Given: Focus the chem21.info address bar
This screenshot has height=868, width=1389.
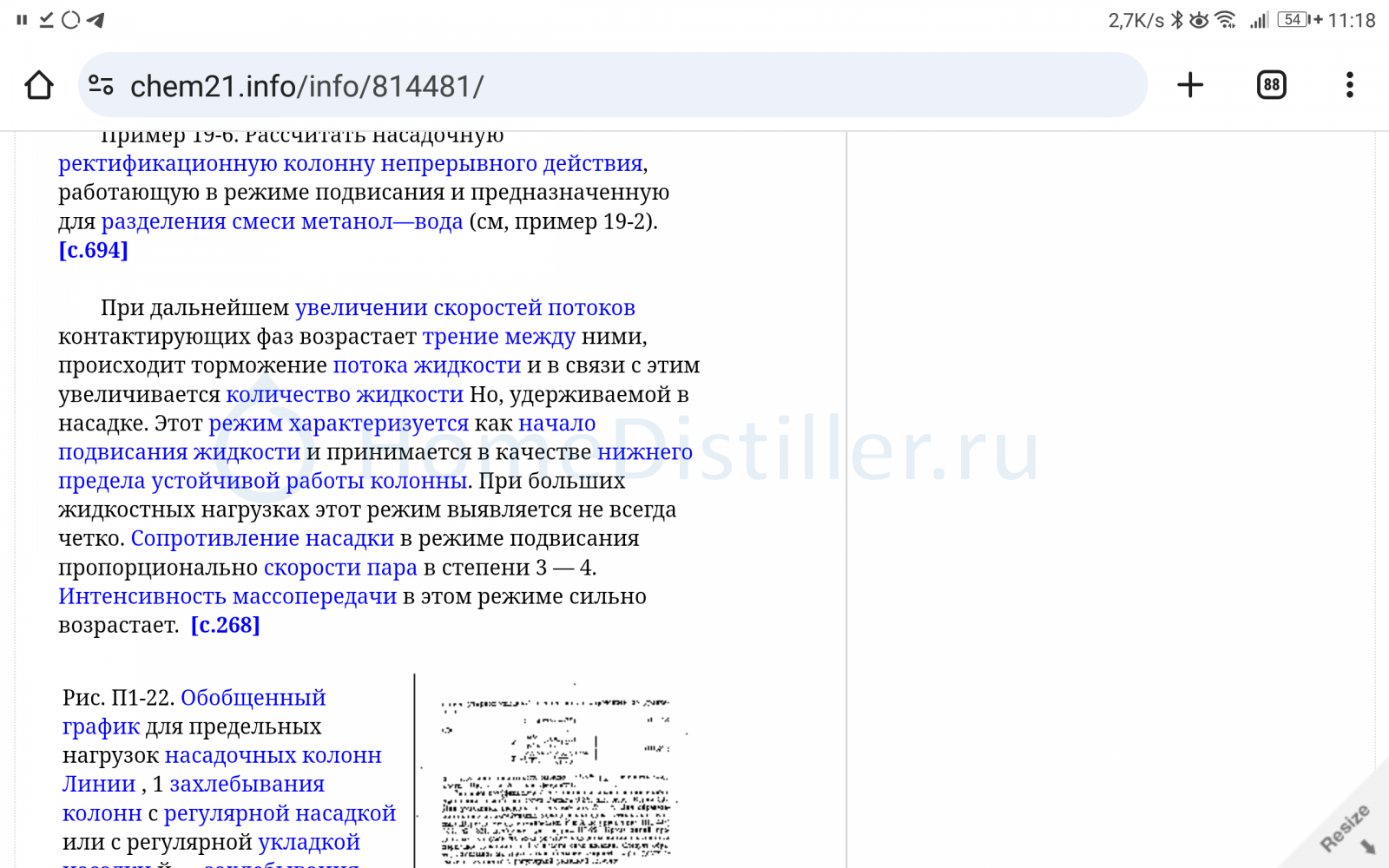Looking at the screenshot, I should [x=608, y=85].
